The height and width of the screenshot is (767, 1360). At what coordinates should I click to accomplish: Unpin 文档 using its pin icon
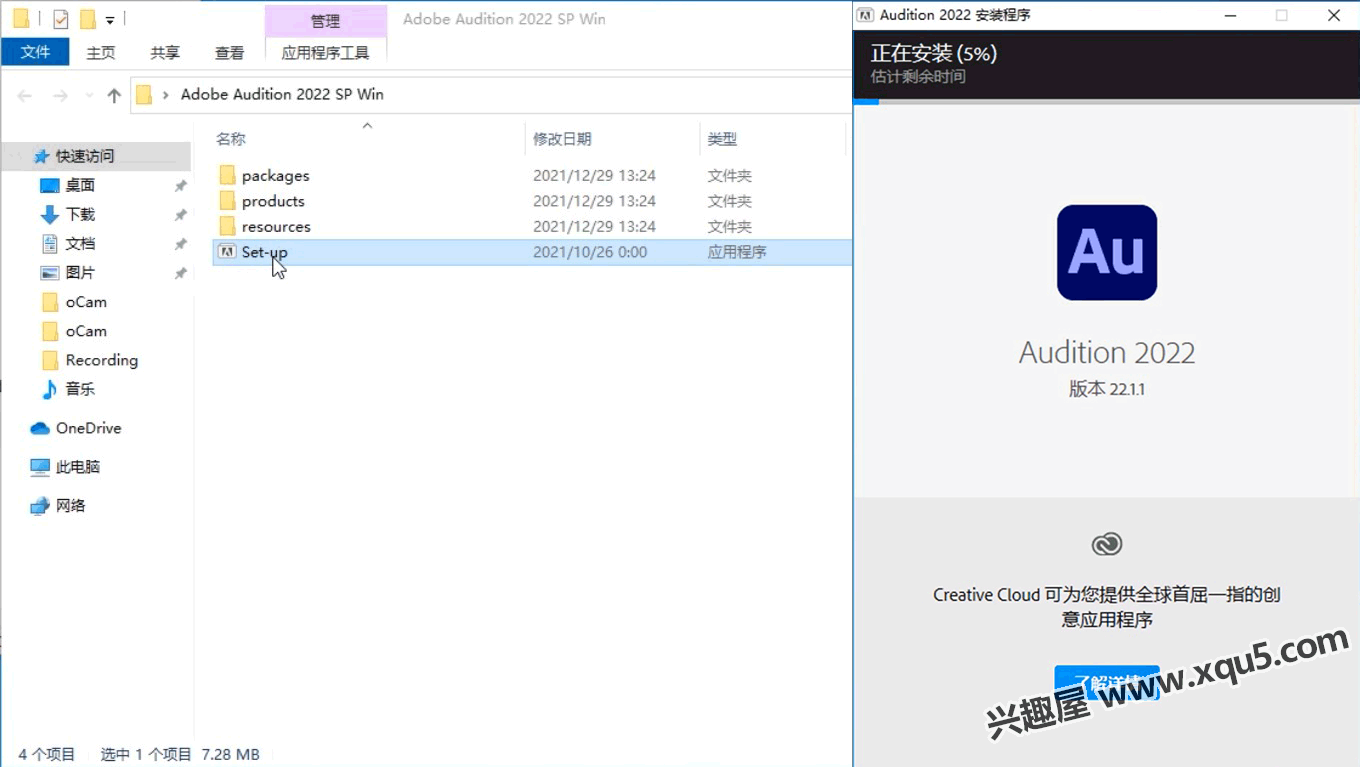(x=181, y=244)
